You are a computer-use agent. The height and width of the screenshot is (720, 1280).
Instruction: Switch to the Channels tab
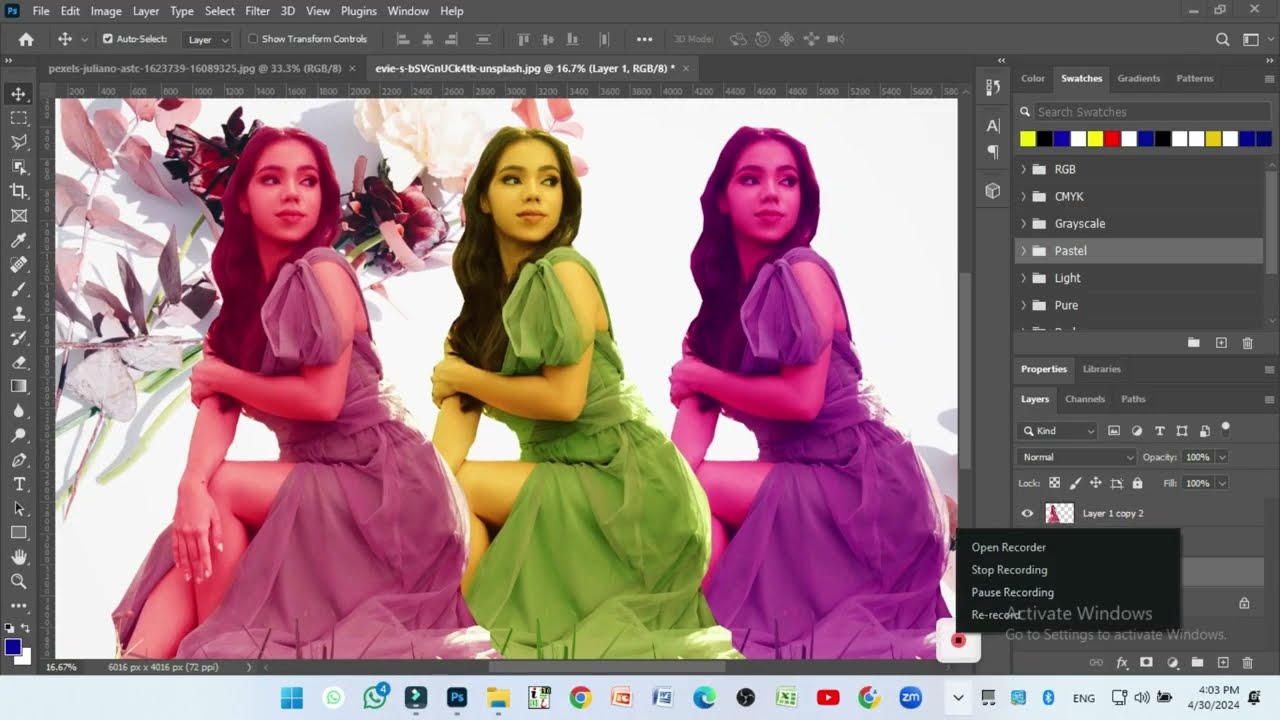(x=1084, y=399)
